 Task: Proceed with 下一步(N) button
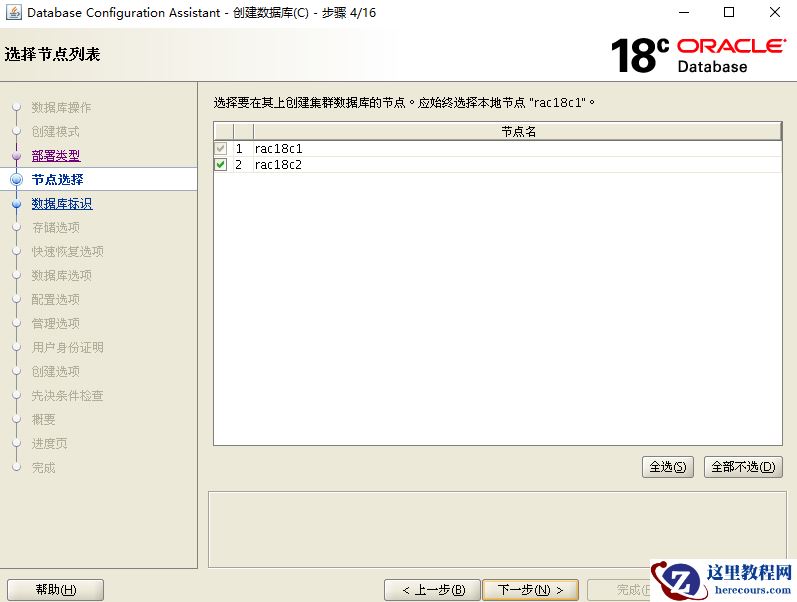(530, 590)
